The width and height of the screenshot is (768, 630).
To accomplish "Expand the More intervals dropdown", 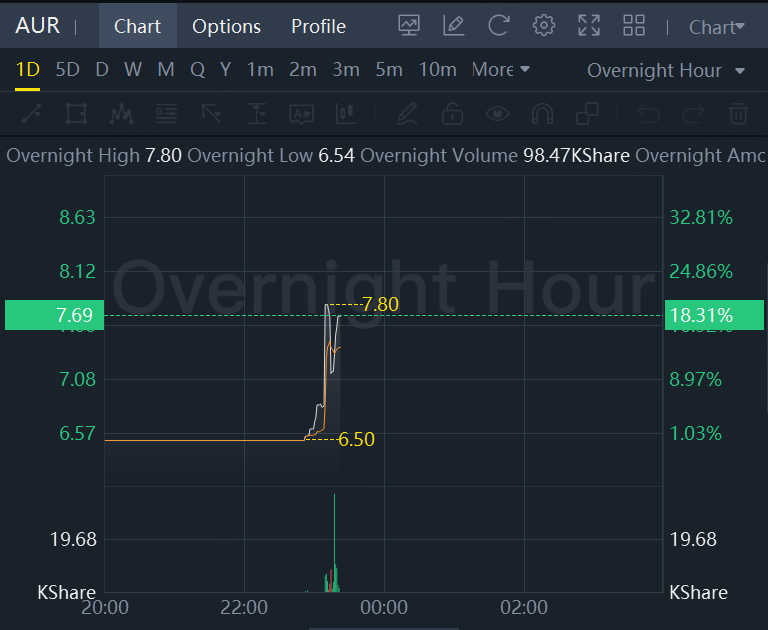I will (501, 70).
